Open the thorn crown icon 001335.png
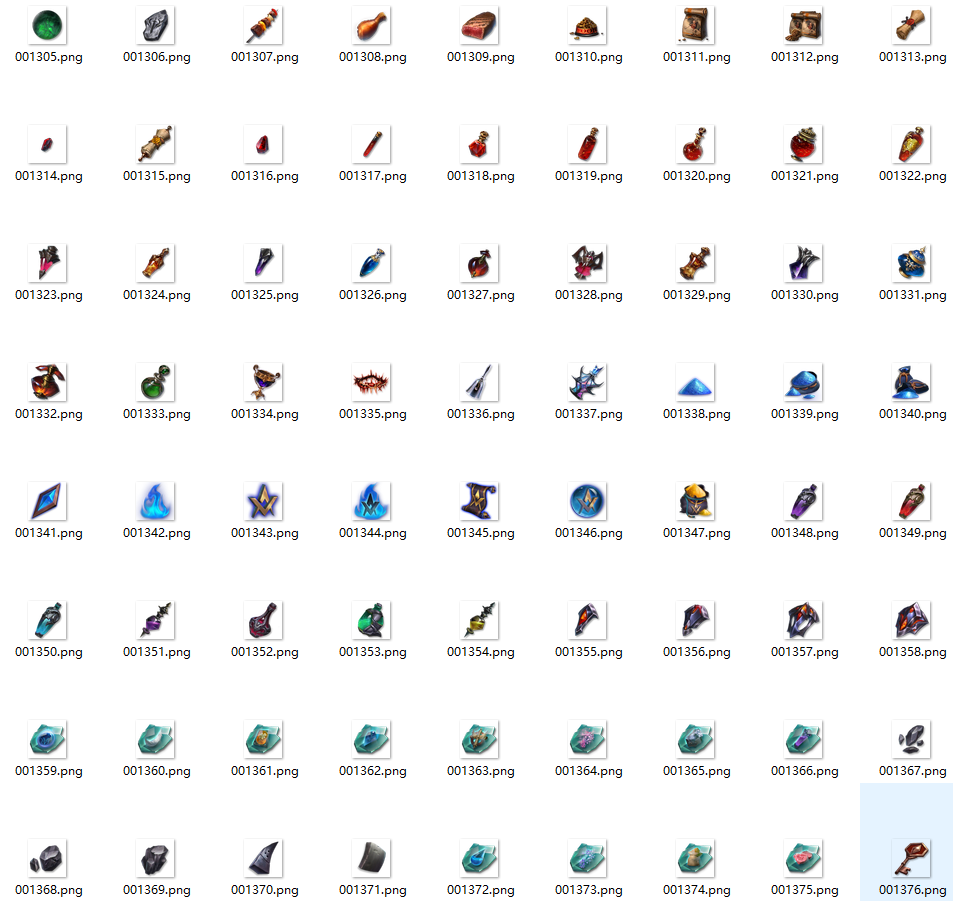Viewport: 953px width, 901px height. 372,382
